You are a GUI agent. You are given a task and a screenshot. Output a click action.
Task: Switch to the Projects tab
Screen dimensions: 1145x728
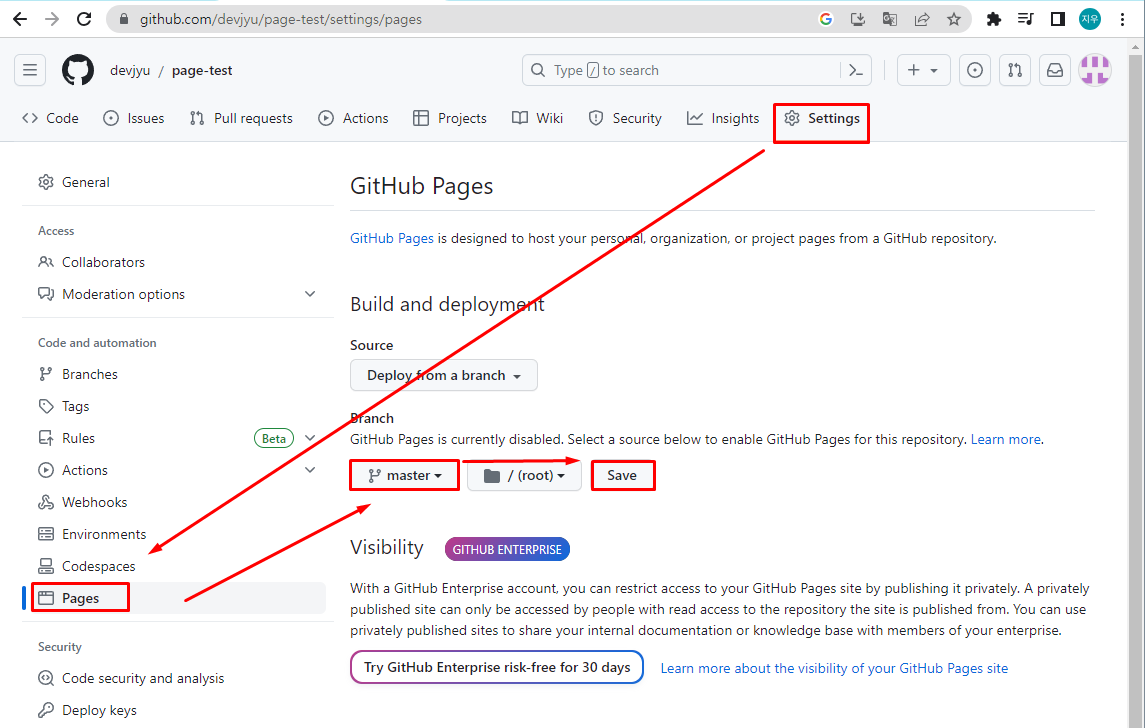coord(450,118)
